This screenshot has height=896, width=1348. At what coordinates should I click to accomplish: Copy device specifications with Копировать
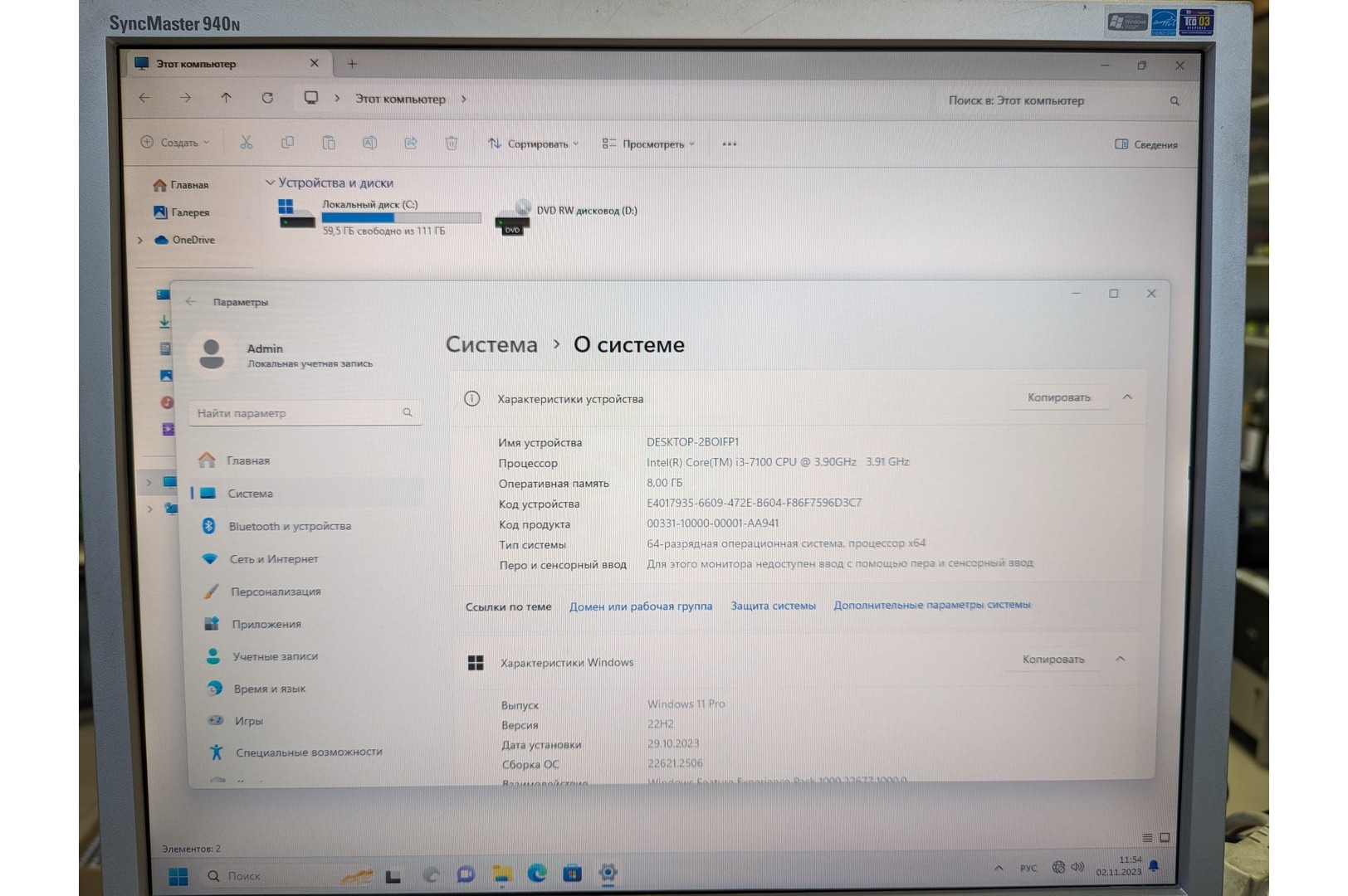tap(1058, 397)
